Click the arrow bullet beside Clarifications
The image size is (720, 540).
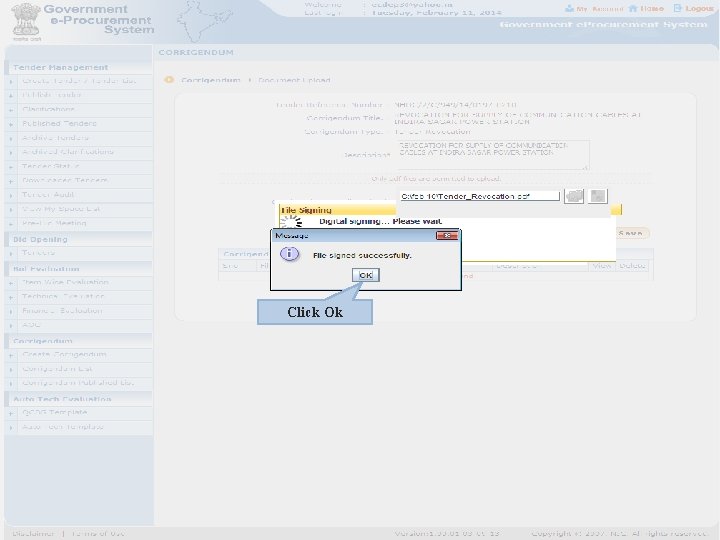pos(11,110)
